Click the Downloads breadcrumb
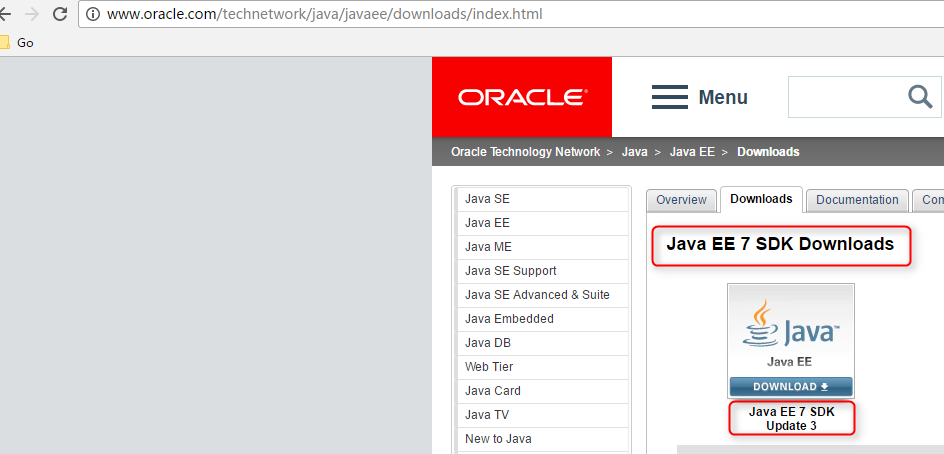The height and width of the screenshot is (454, 944). coord(768,152)
